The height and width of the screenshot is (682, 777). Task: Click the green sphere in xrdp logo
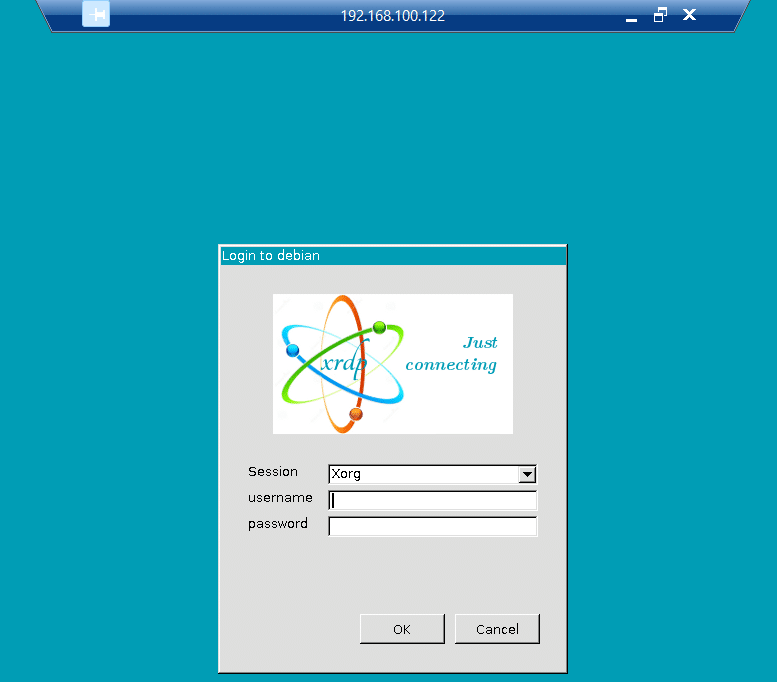coord(379,327)
